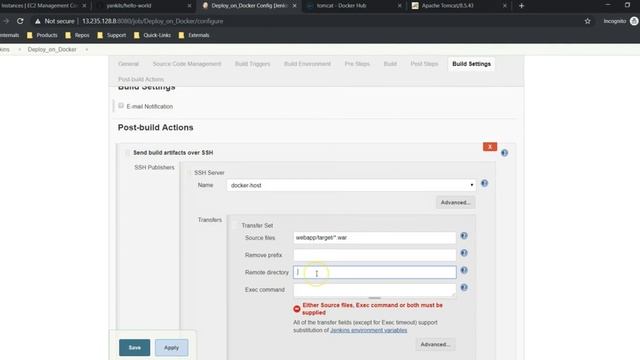The width and height of the screenshot is (640, 360).
Task: Close the tomcat Docker Hub tab
Action: pos(399,6)
